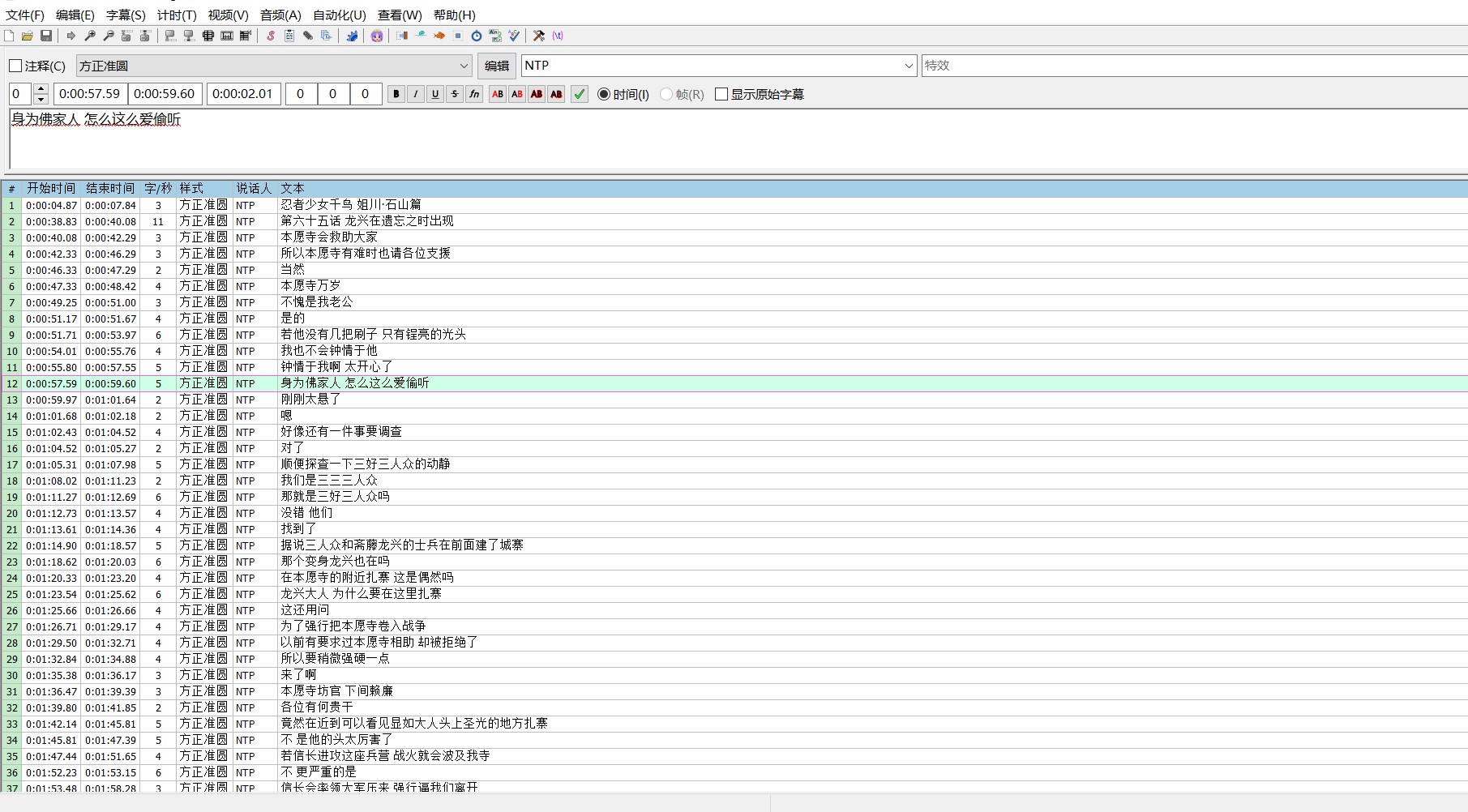This screenshot has width=1468, height=812.
Task: Snap subtitle end to video
Action: [x=189, y=36]
